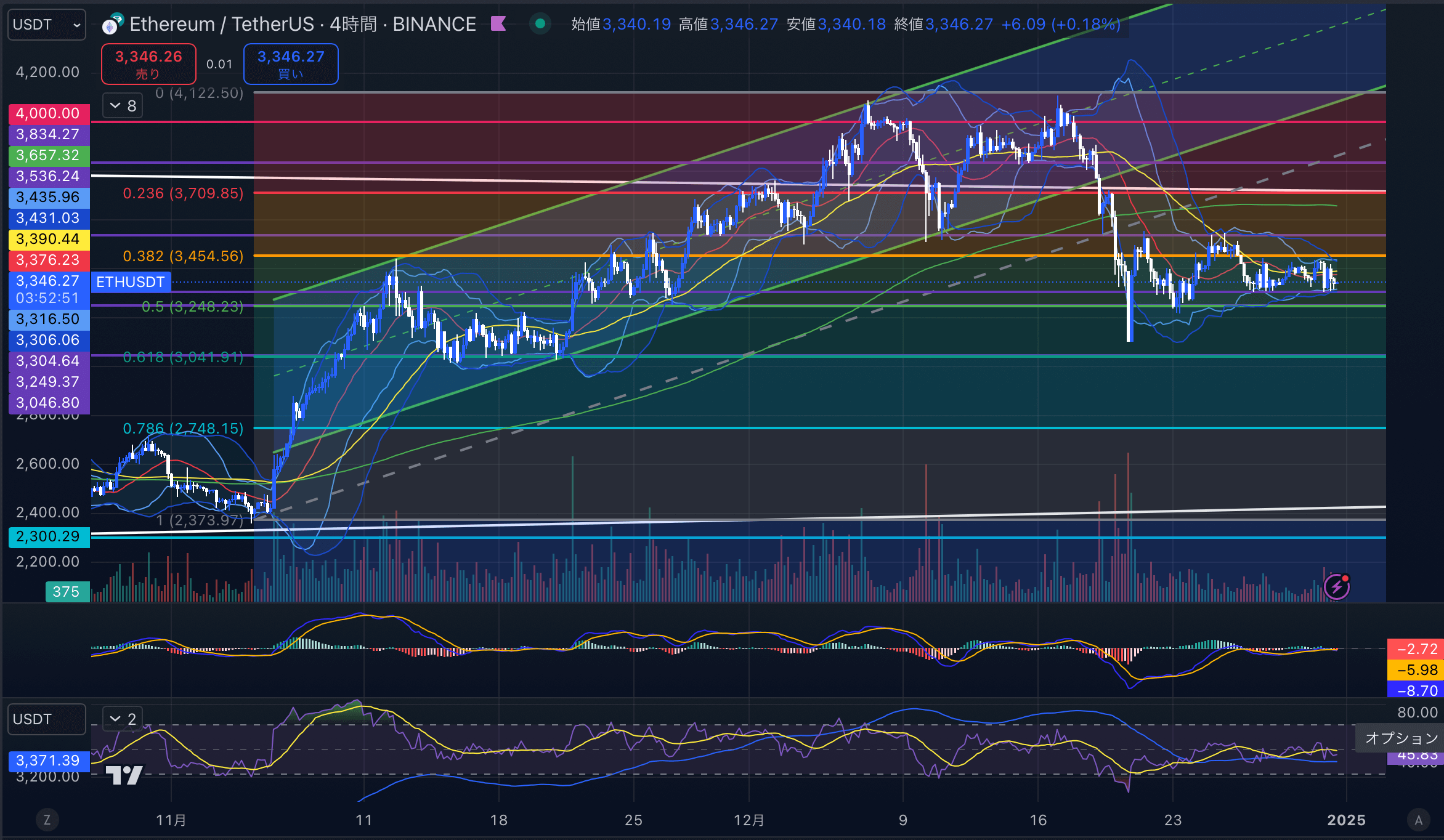Click the 終値3,346.27 close value

[943, 24]
